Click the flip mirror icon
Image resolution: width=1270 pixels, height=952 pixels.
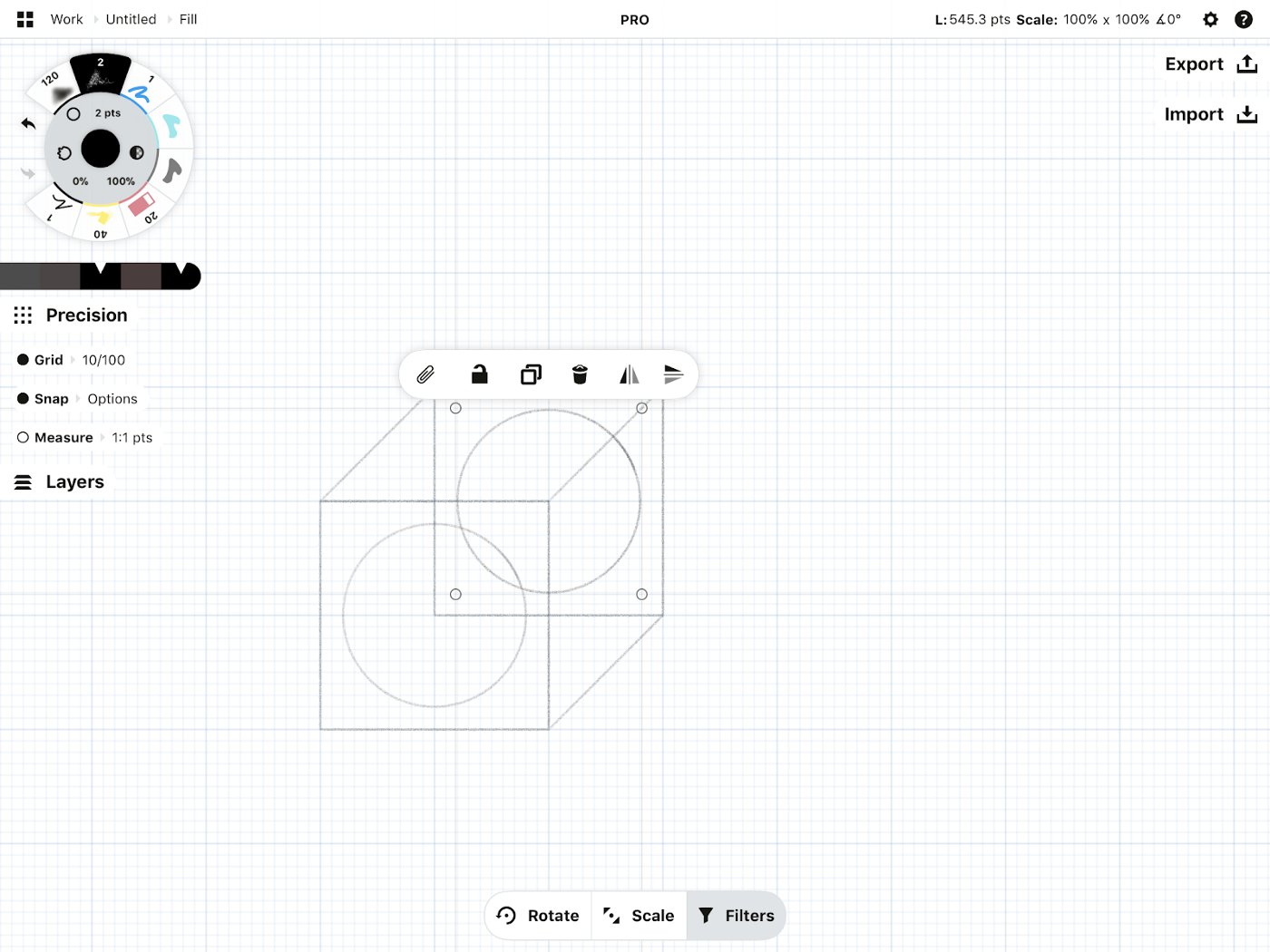[x=629, y=374]
